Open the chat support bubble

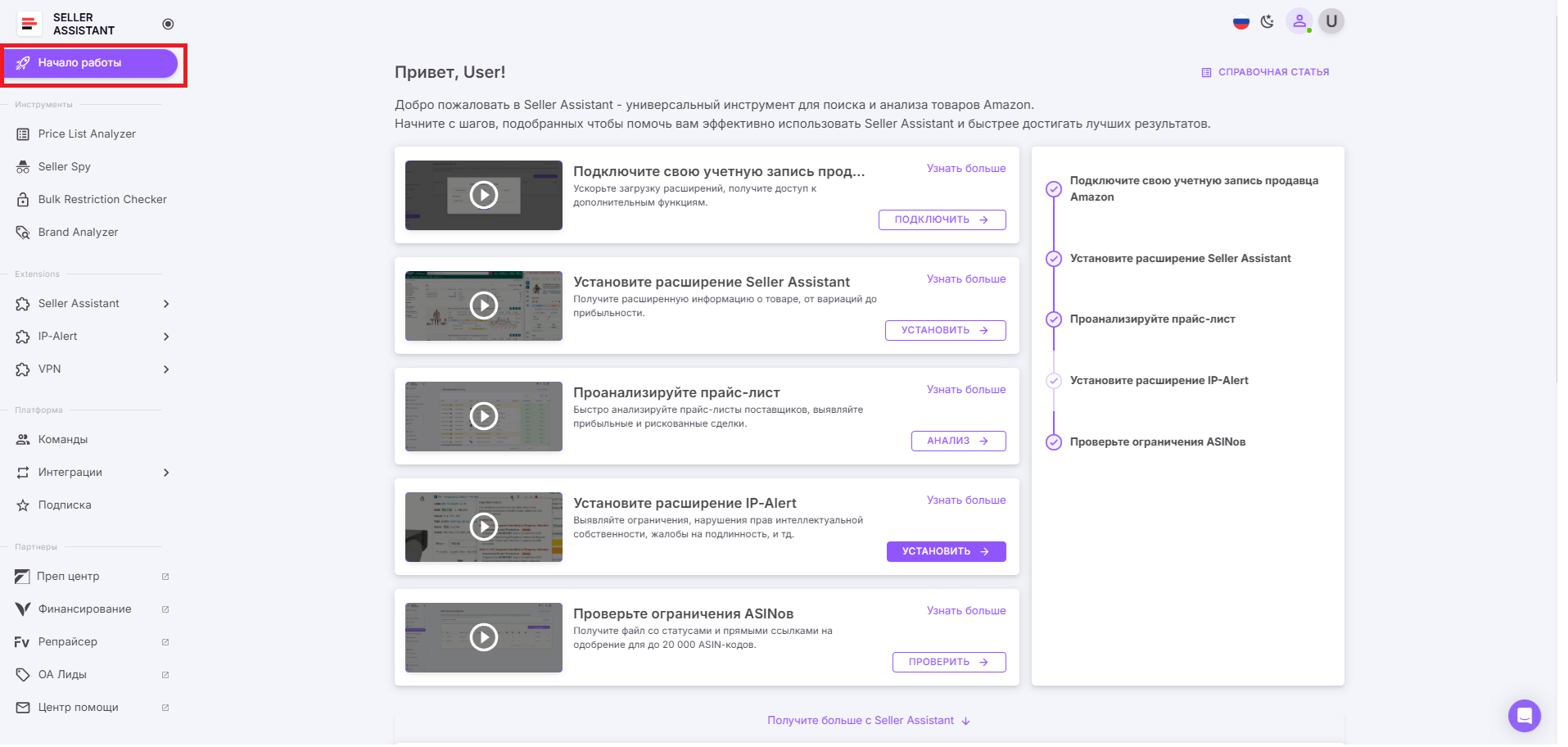pyautogui.click(x=1524, y=716)
